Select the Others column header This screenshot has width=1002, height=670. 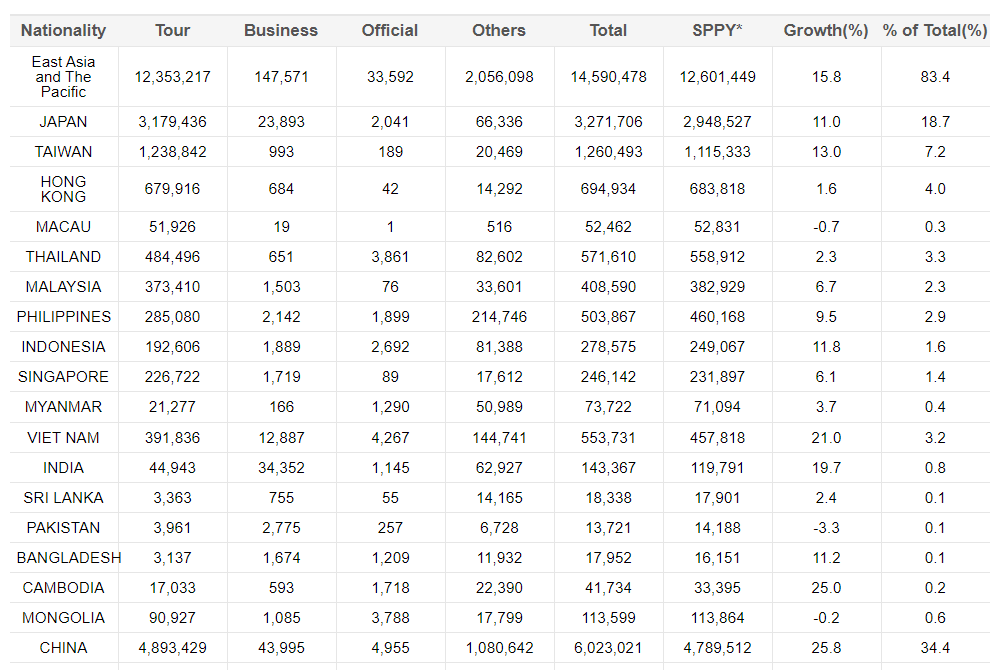click(499, 31)
